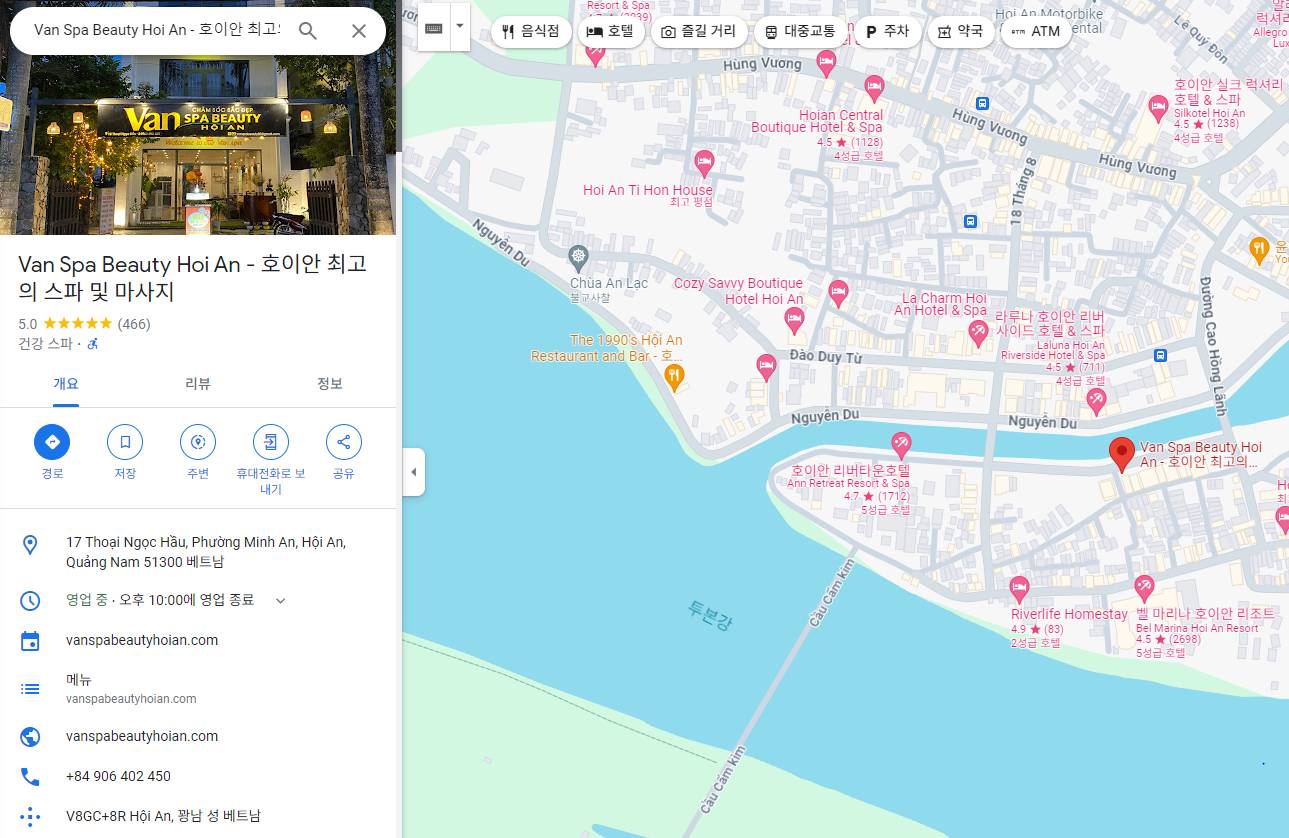This screenshot has height=838, width=1289.
Task: Click Ann Retreat Resort & Spa marker
Action: pos(901,445)
